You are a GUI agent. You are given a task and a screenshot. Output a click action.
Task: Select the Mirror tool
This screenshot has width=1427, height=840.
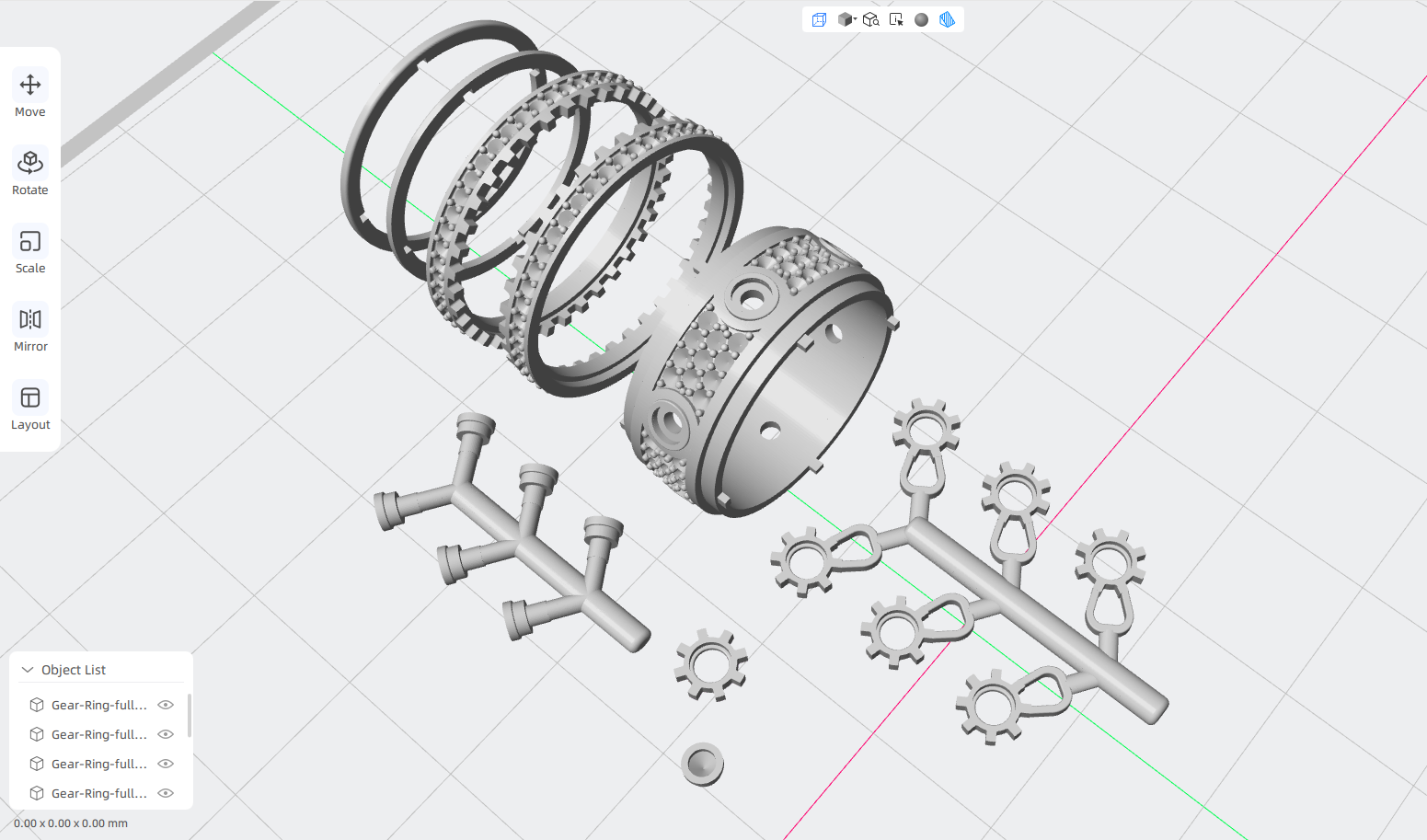[x=30, y=328]
